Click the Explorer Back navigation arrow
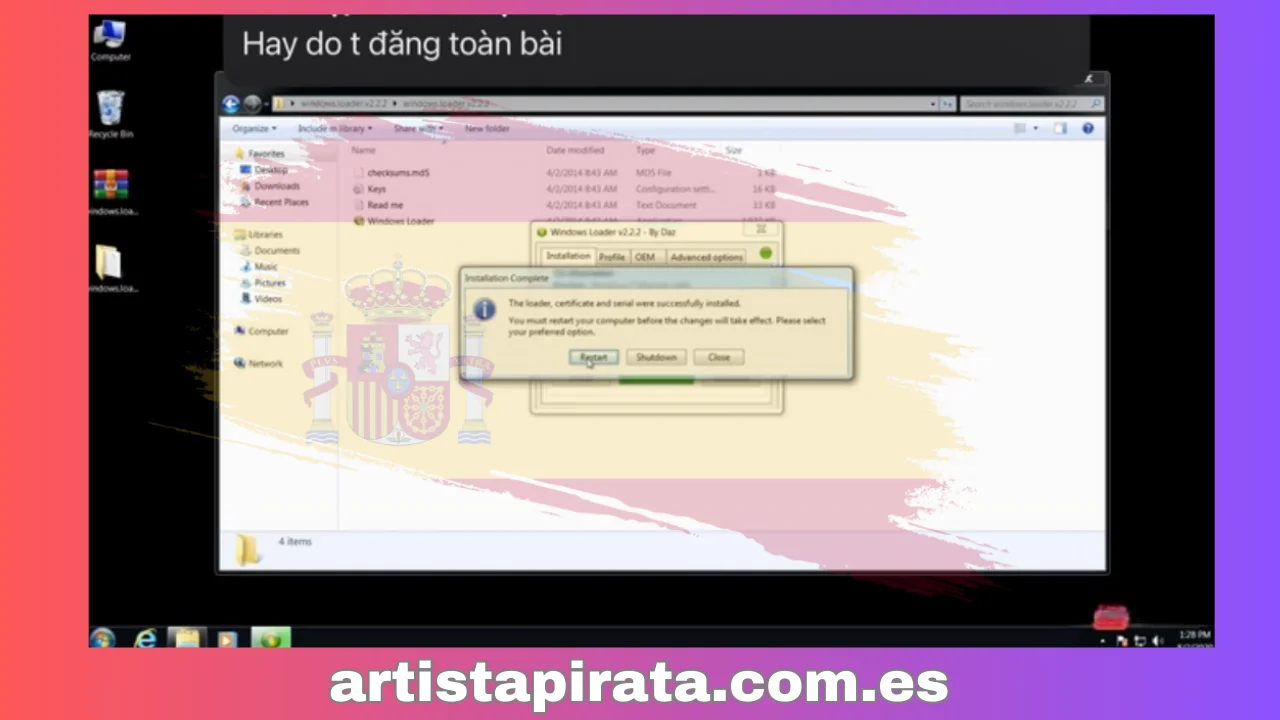This screenshot has height=720, width=1280. coord(231,104)
